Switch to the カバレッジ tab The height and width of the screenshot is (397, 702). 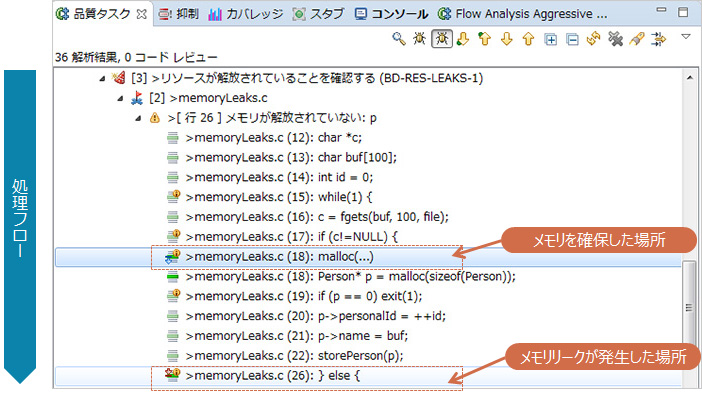coord(246,14)
